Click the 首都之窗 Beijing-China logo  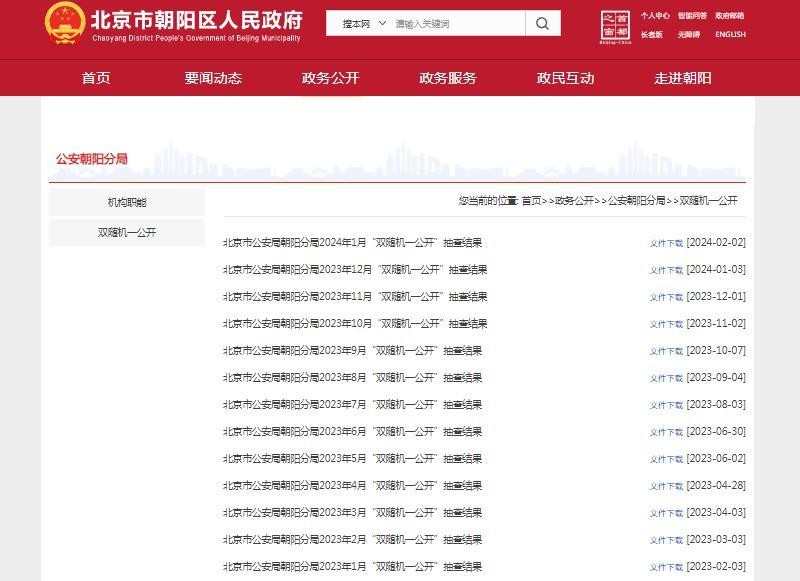point(615,27)
